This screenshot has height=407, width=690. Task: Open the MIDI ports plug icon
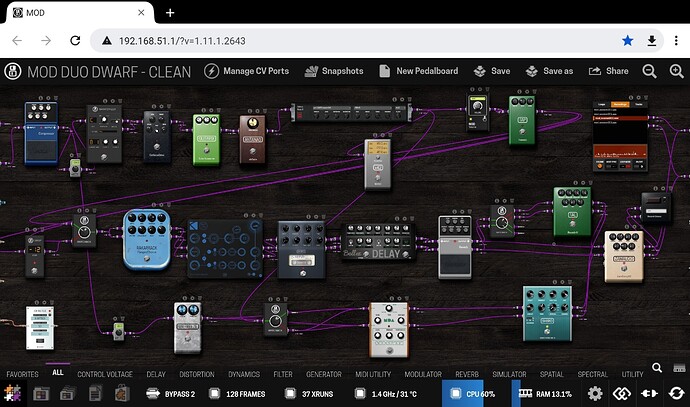coord(649,393)
